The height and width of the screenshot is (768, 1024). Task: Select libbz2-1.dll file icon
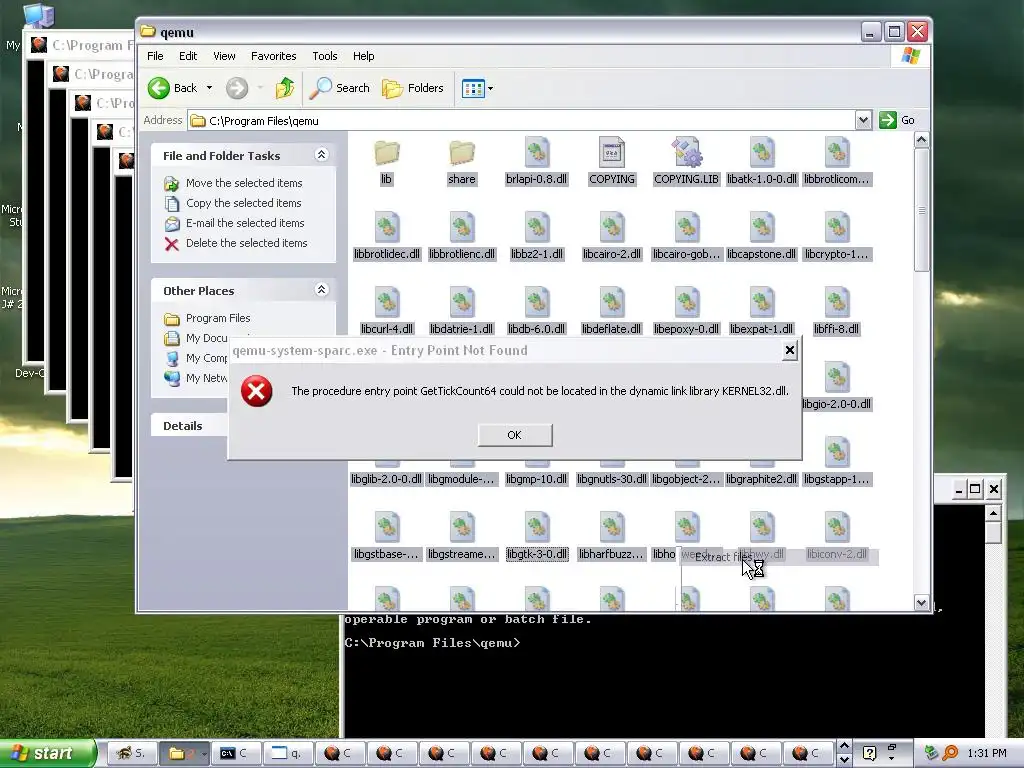click(537, 228)
